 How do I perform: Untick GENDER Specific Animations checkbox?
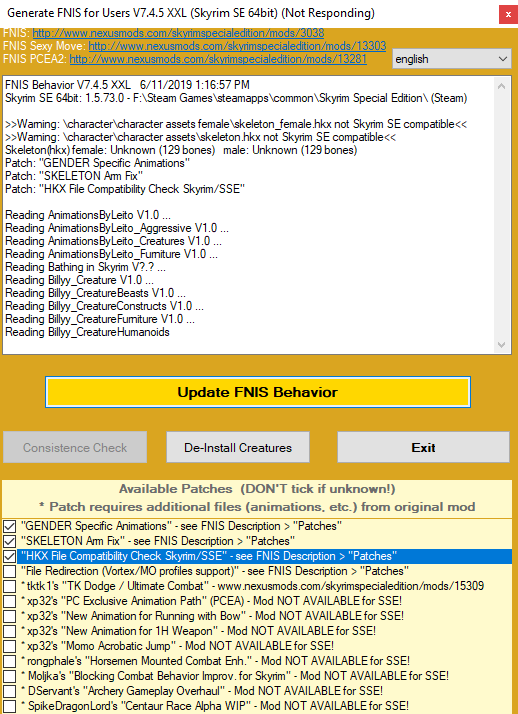10,526
